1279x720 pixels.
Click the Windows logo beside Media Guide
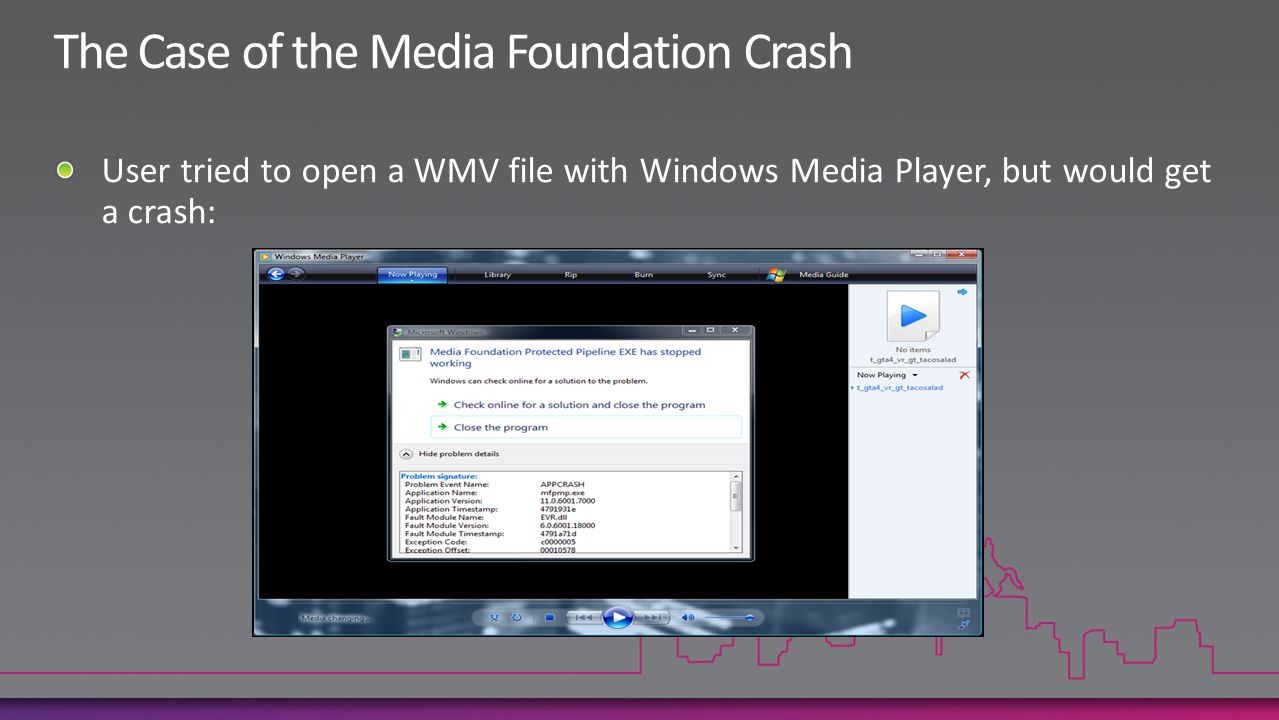click(776, 275)
